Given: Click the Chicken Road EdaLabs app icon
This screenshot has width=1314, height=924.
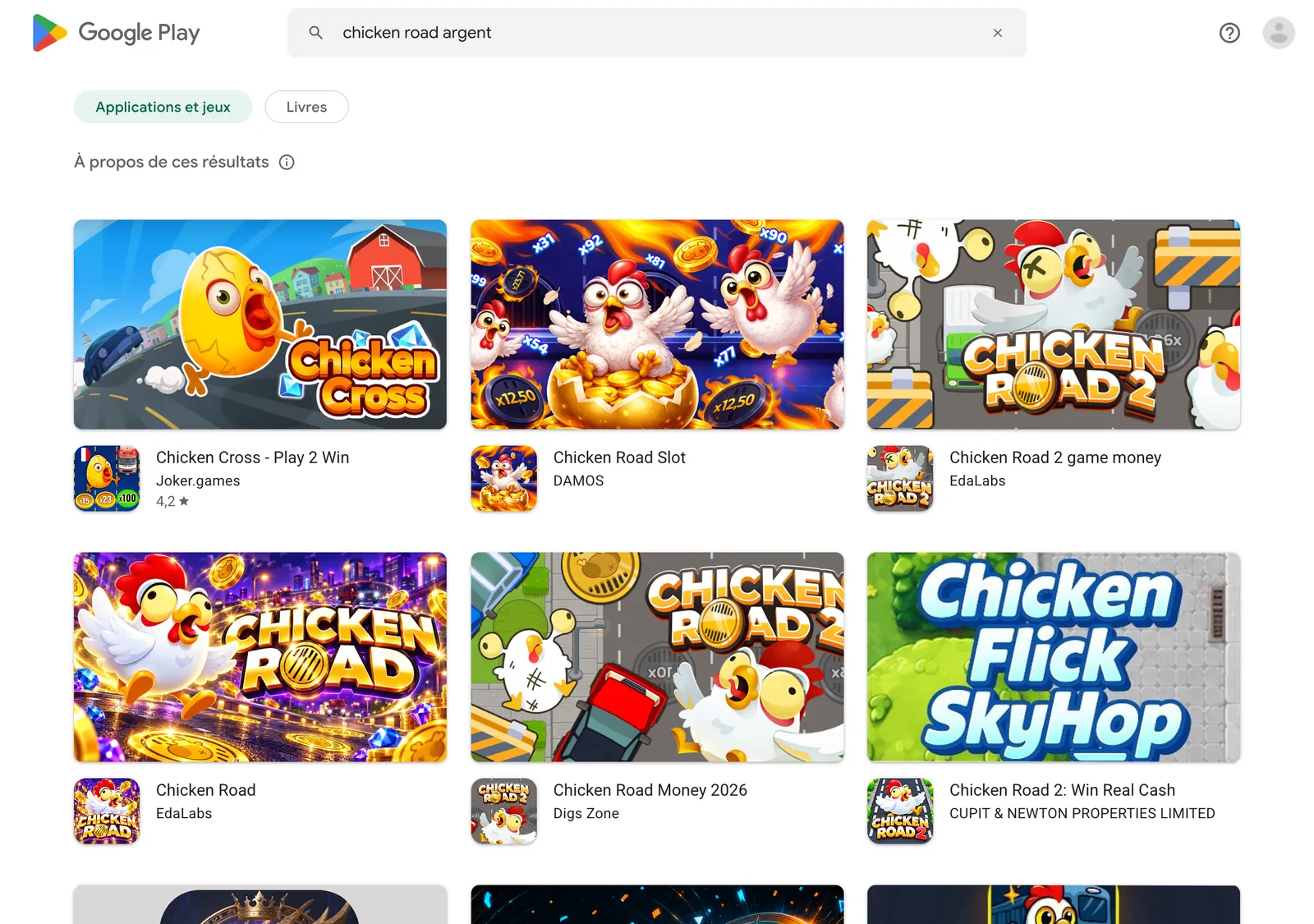Looking at the screenshot, I should pos(107,811).
